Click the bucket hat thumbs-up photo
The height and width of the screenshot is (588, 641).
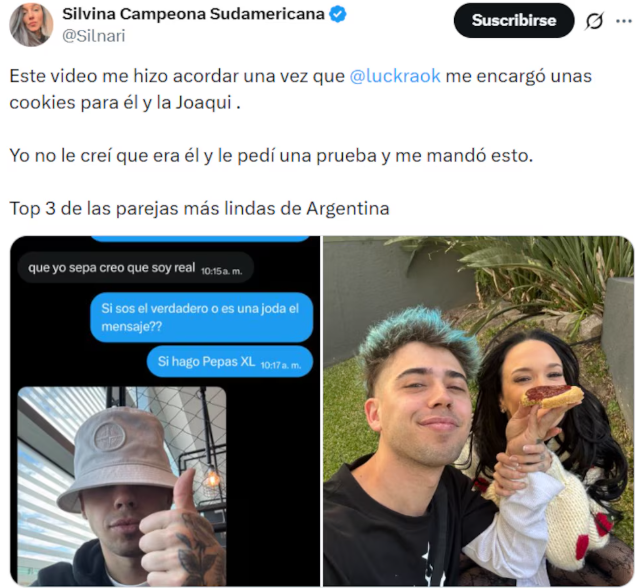click(x=122, y=486)
